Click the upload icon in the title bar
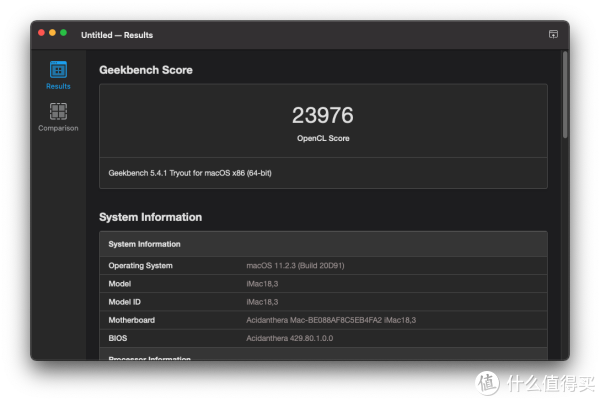This screenshot has height=401, width=600. (553, 34)
